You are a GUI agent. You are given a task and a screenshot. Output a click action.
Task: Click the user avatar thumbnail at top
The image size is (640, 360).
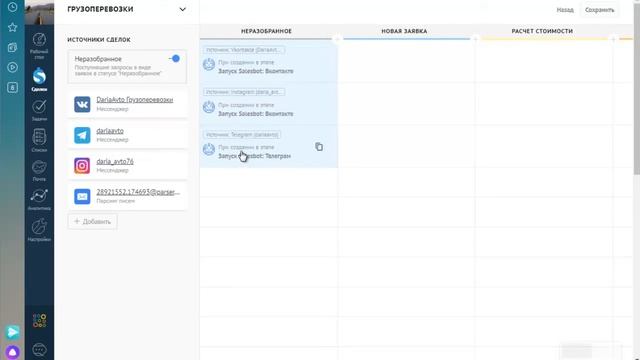pyautogui.click(x=39, y=12)
